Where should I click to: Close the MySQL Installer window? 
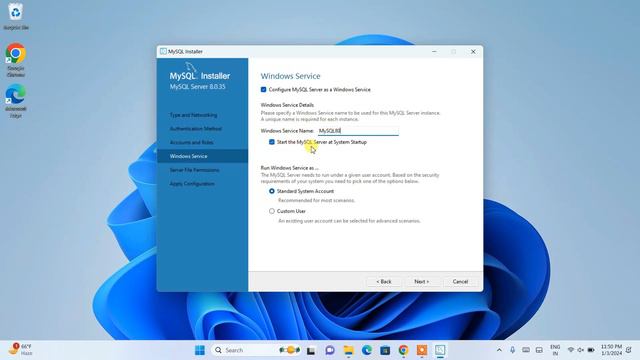[473, 51]
